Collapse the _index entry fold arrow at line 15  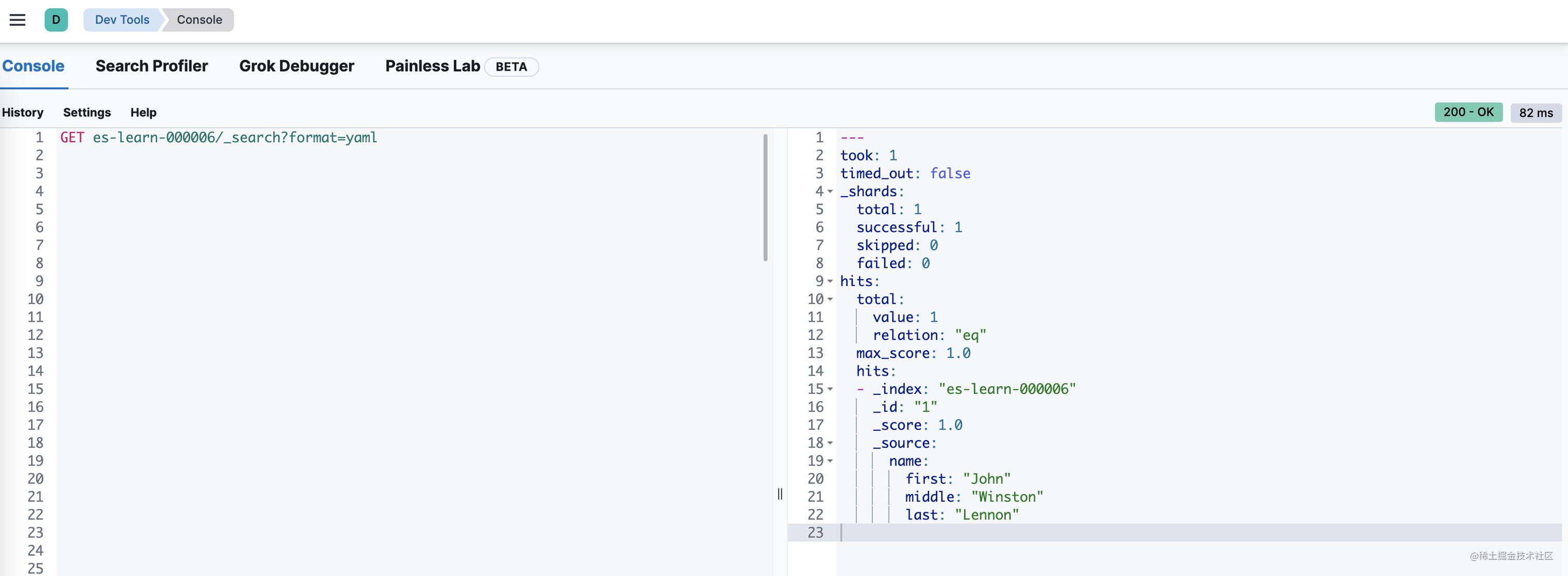(x=830, y=389)
